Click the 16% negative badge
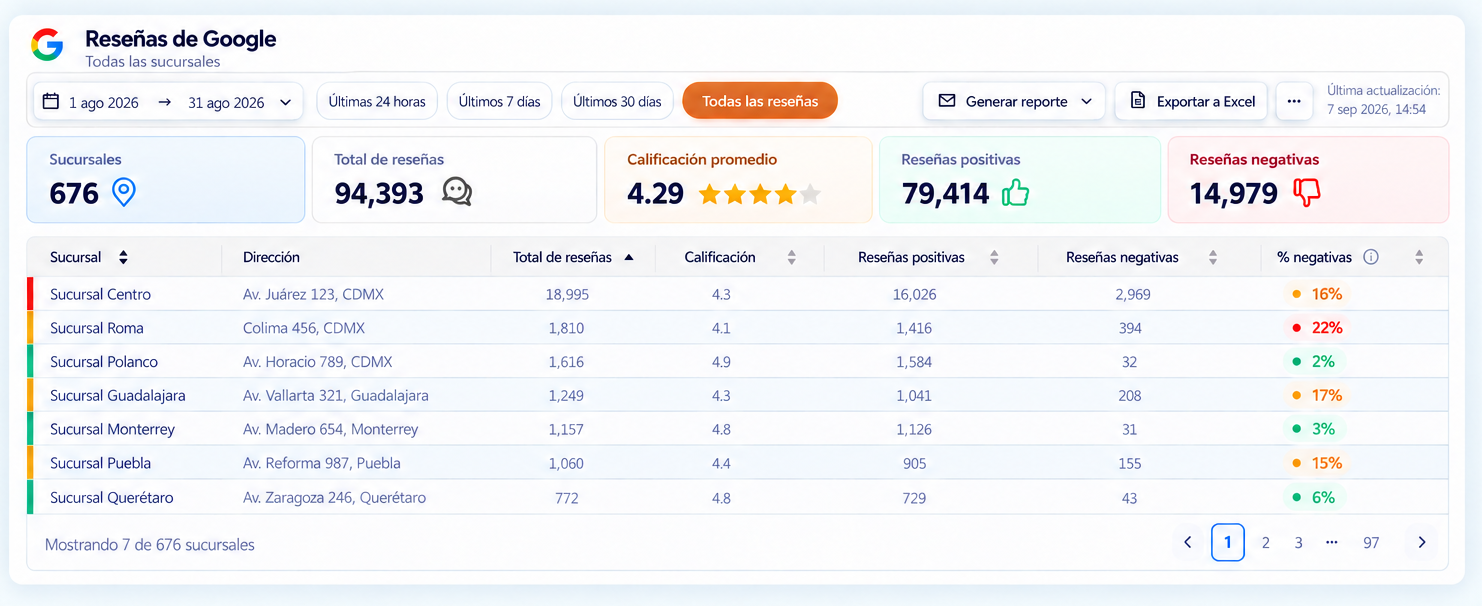 [x=1317, y=294]
